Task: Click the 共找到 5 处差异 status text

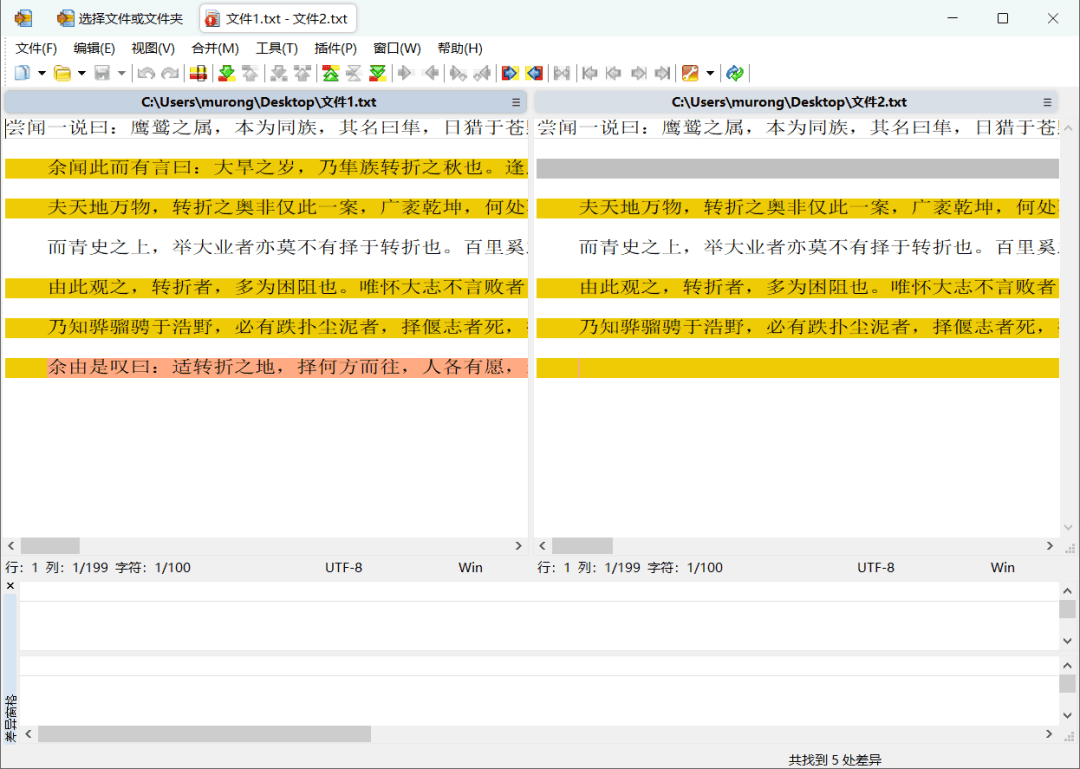Action: point(835,760)
